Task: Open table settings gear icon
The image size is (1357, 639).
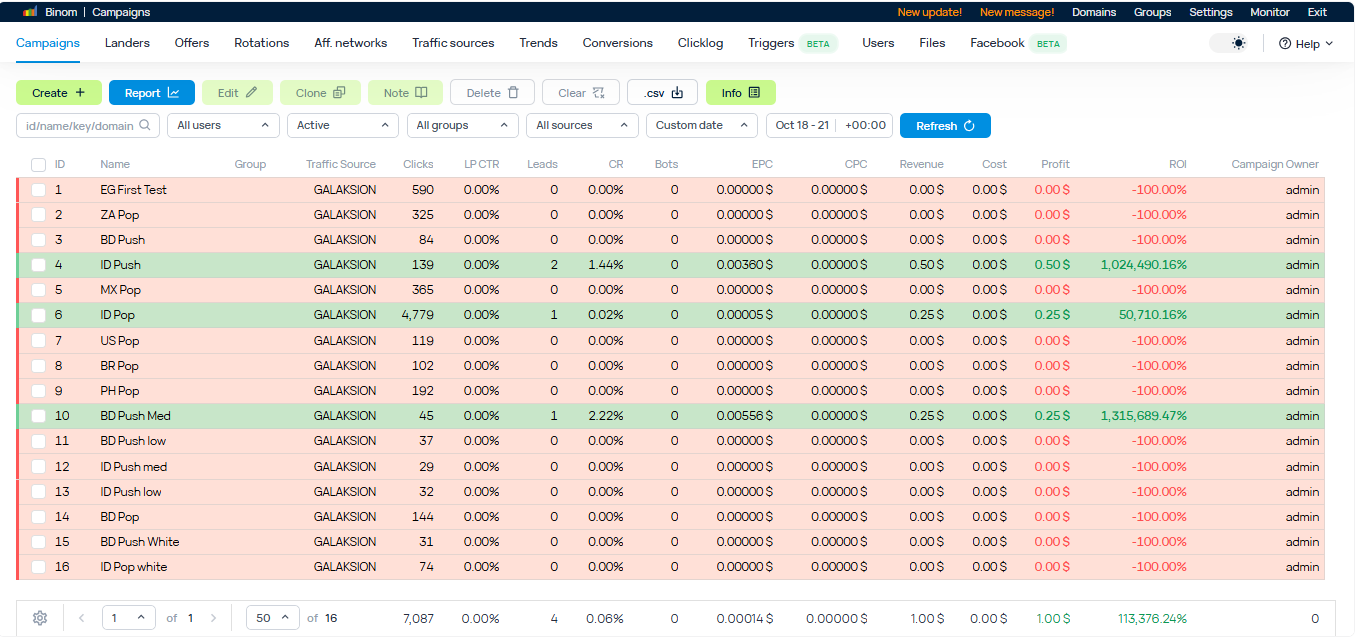Action: (x=40, y=618)
